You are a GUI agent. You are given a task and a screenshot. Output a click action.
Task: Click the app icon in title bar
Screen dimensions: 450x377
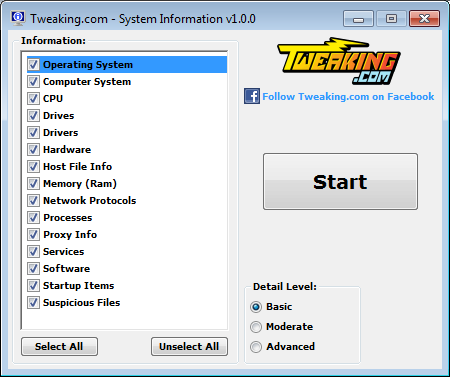(x=18, y=18)
